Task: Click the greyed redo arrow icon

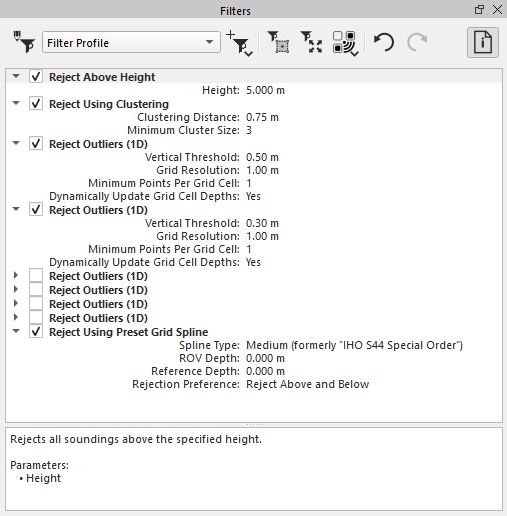Action: 417,42
